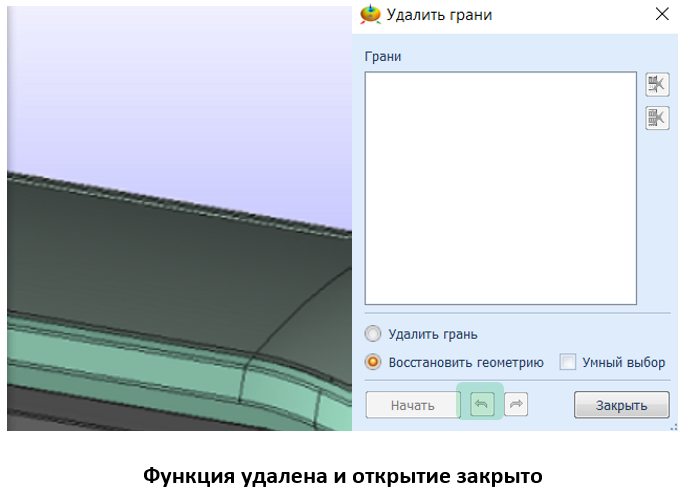Enable the Умный выбор checkbox
This screenshot has width=682, height=492.
[567, 362]
